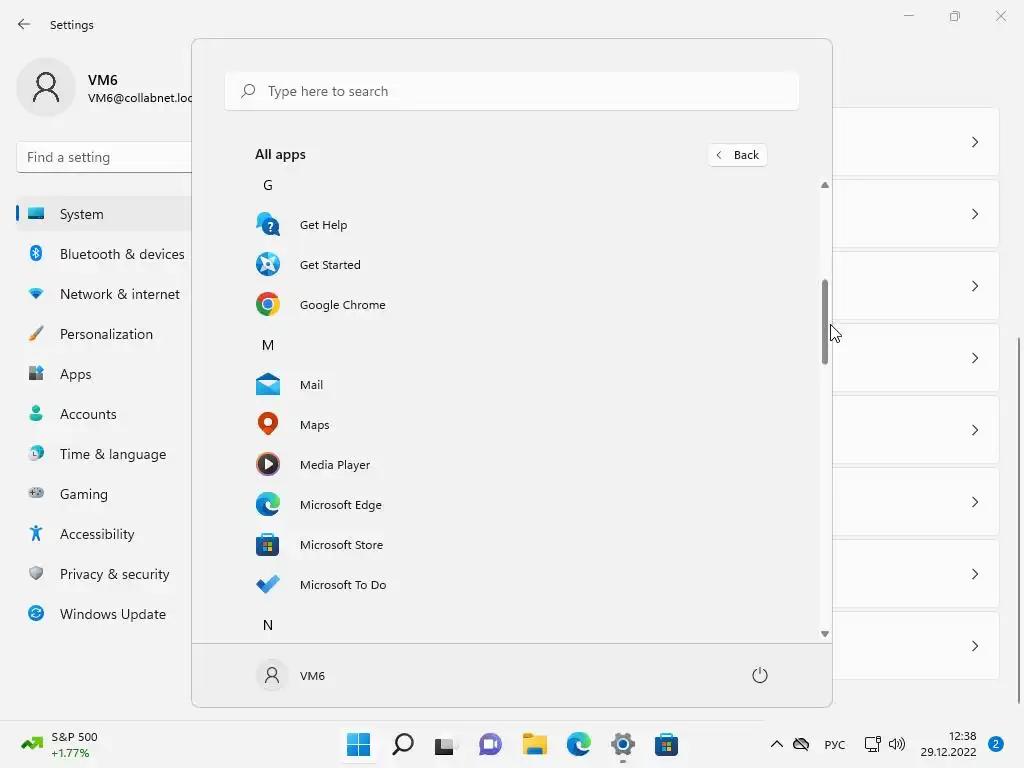Jump to letter M header
Screen dimensions: 1024x768
tap(268, 345)
